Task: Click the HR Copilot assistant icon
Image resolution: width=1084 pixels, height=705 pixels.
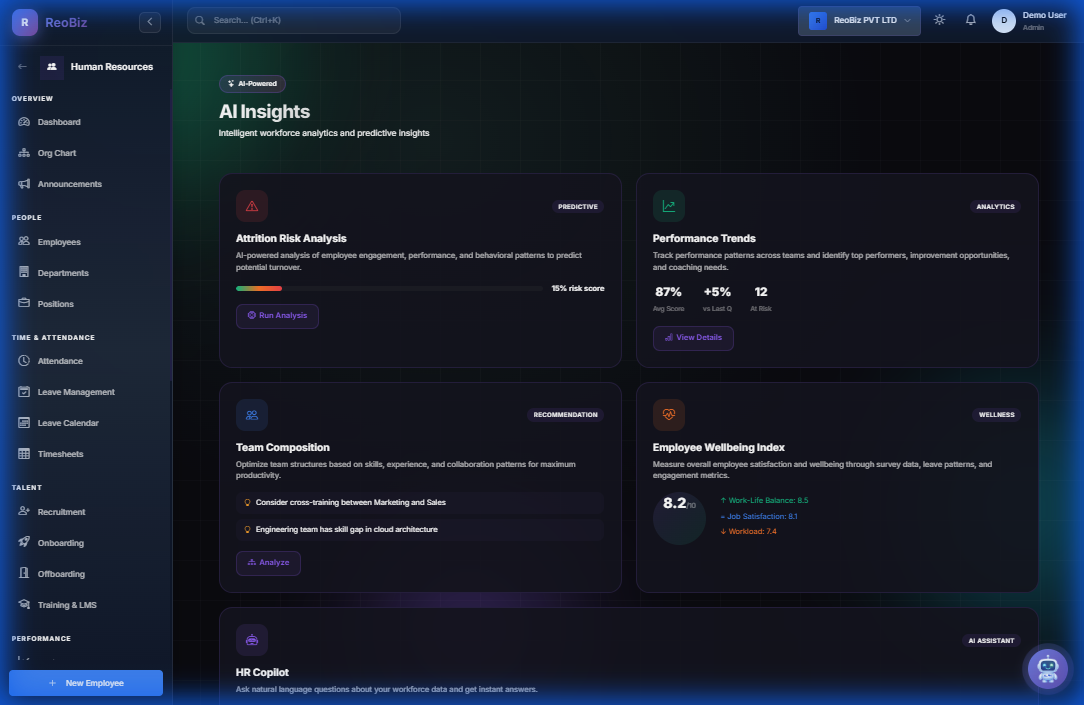Action: (251, 640)
